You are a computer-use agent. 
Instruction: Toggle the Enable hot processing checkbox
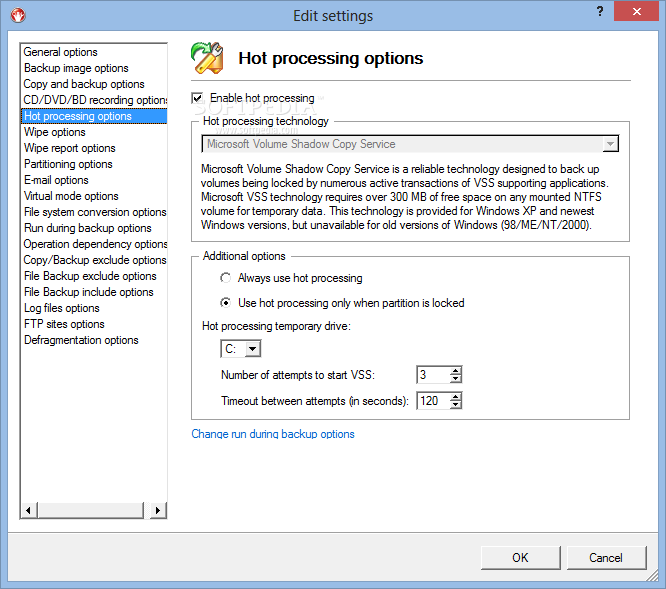[x=197, y=98]
